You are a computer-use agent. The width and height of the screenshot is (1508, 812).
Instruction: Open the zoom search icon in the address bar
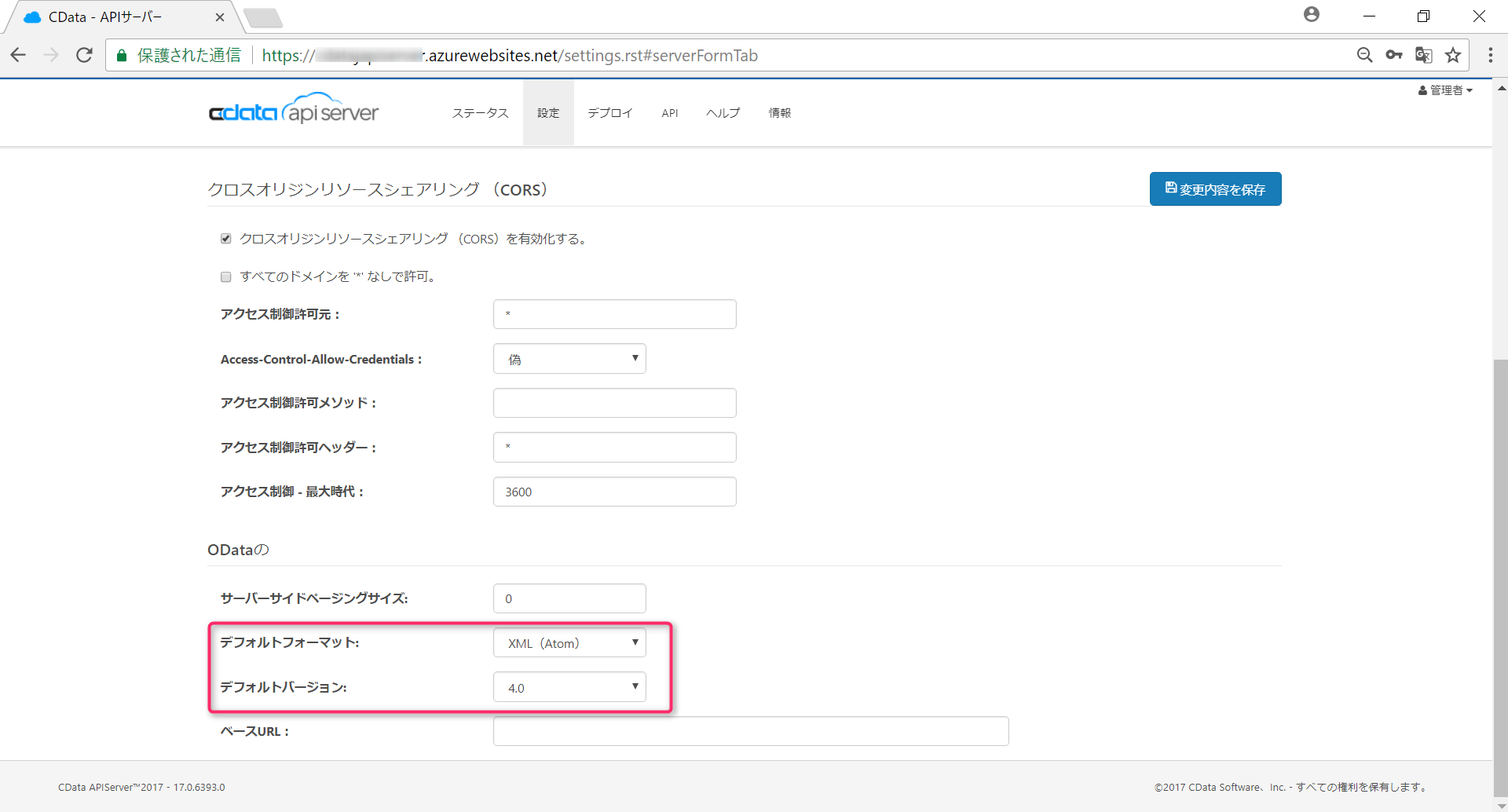pos(1365,55)
